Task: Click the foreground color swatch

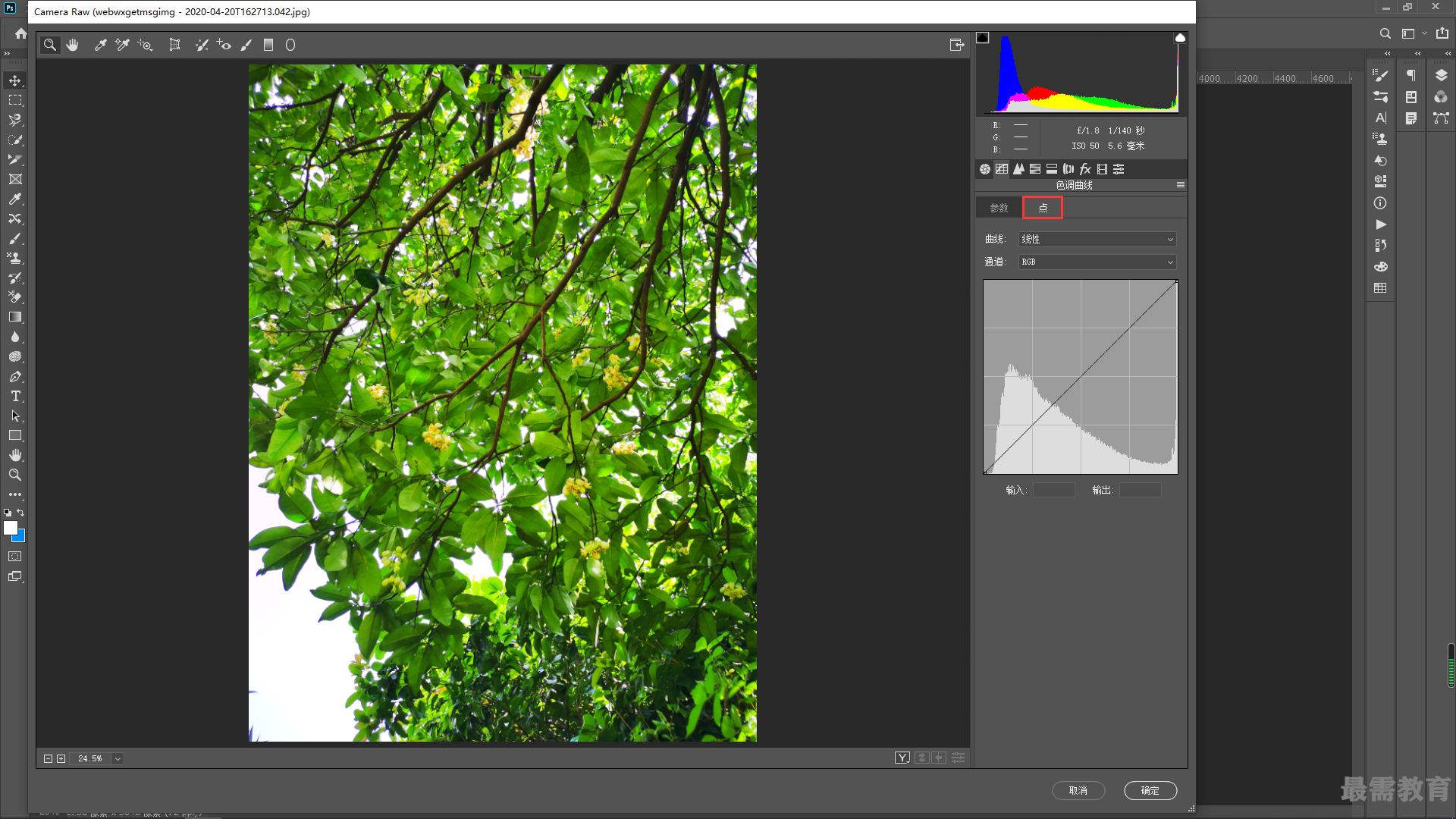Action: tap(10, 528)
